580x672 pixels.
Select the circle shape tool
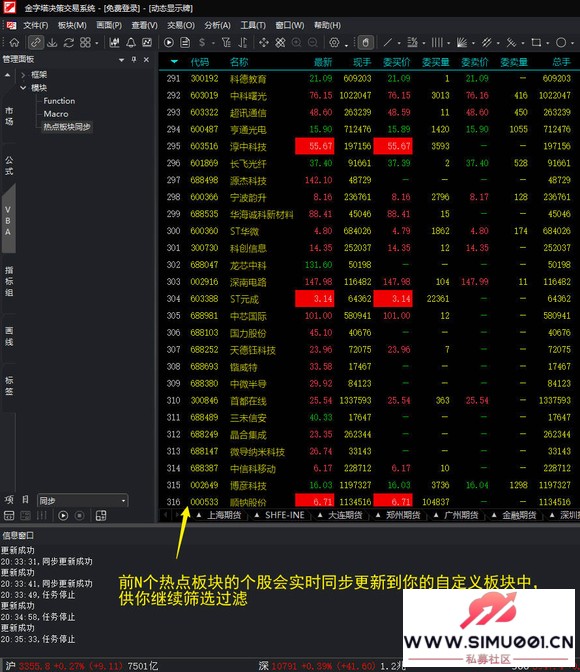point(561,42)
